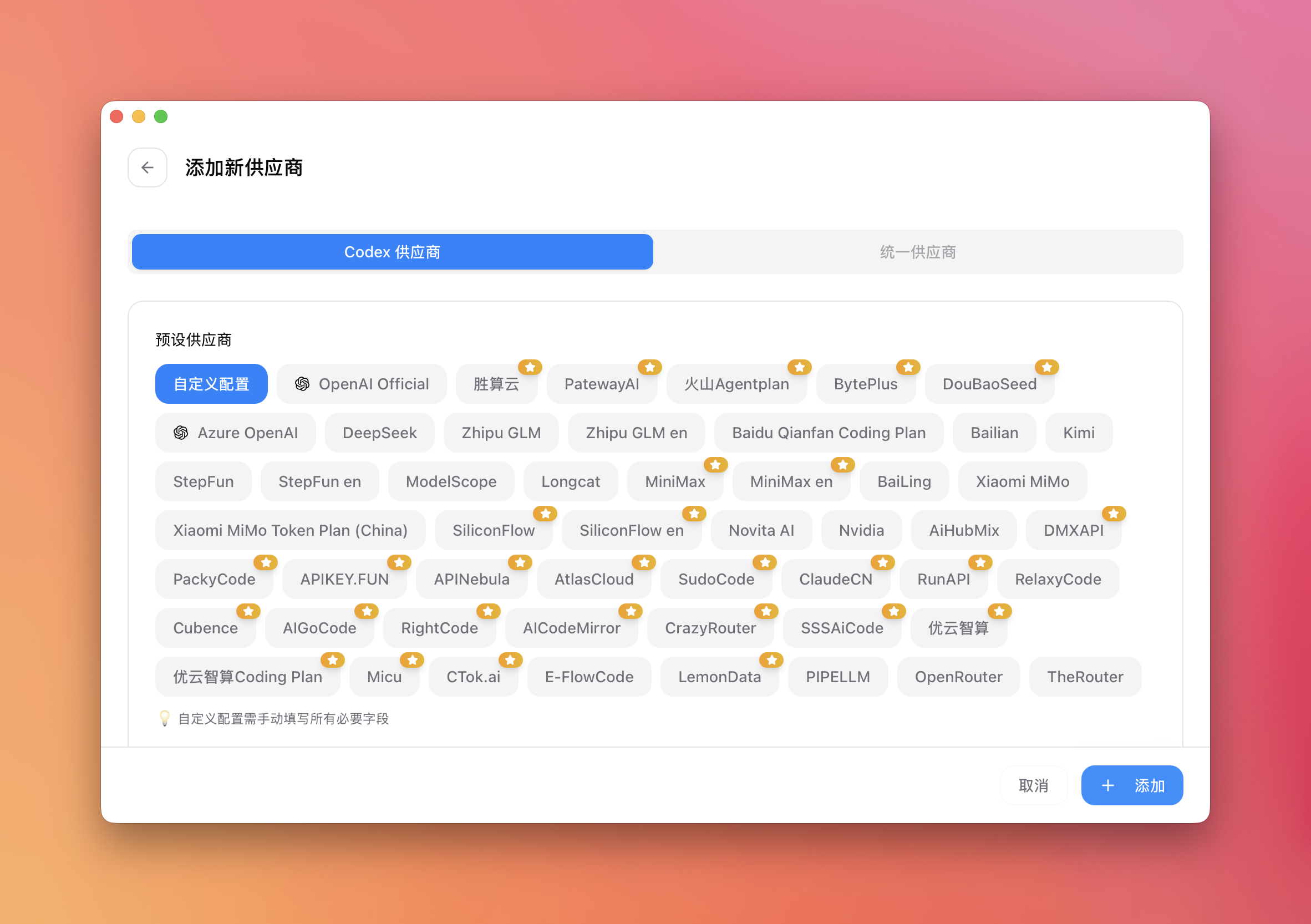Viewport: 1311px width, 924px height.
Task: Select Zhipu GLM en preset
Action: 637,433
